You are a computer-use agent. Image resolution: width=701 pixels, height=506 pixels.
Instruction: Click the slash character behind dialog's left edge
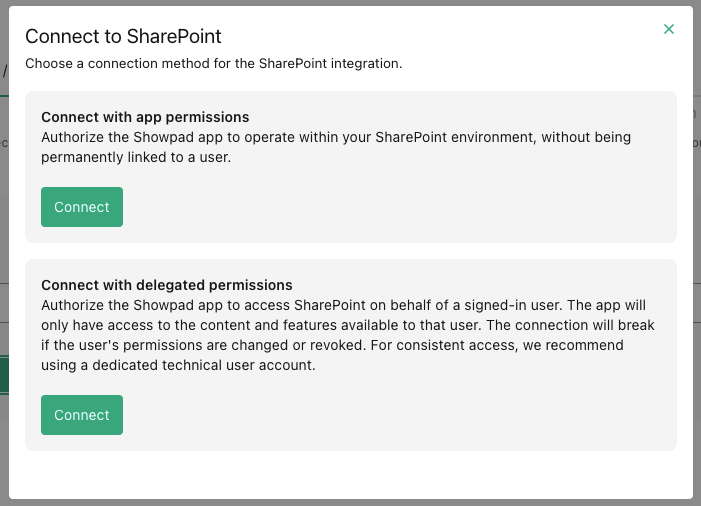click(5, 72)
